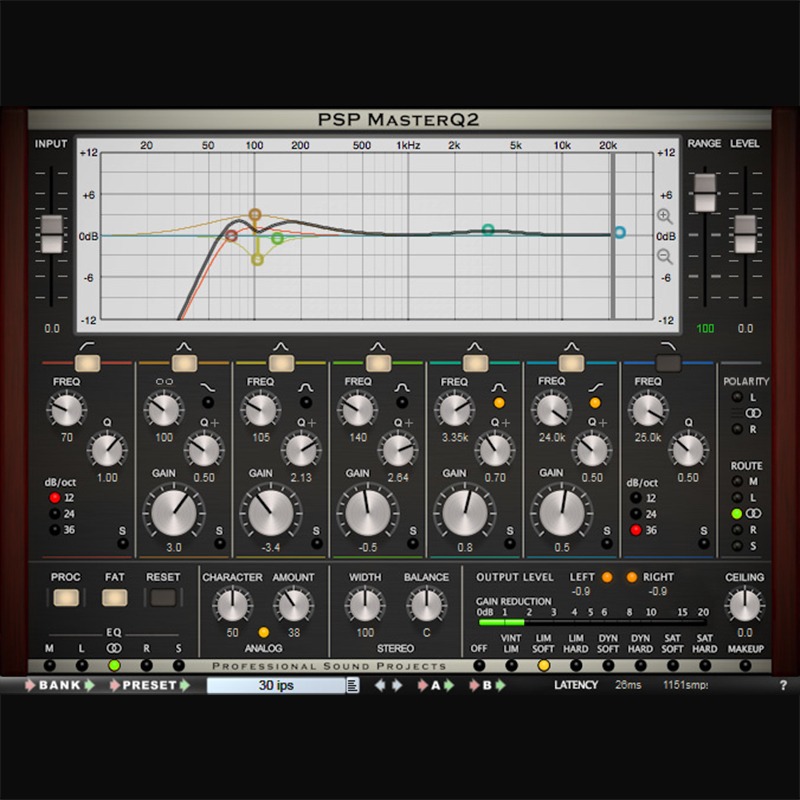The image size is (800, 800).
Task: Copy to B with the red arrow
Action: point(474,685)
